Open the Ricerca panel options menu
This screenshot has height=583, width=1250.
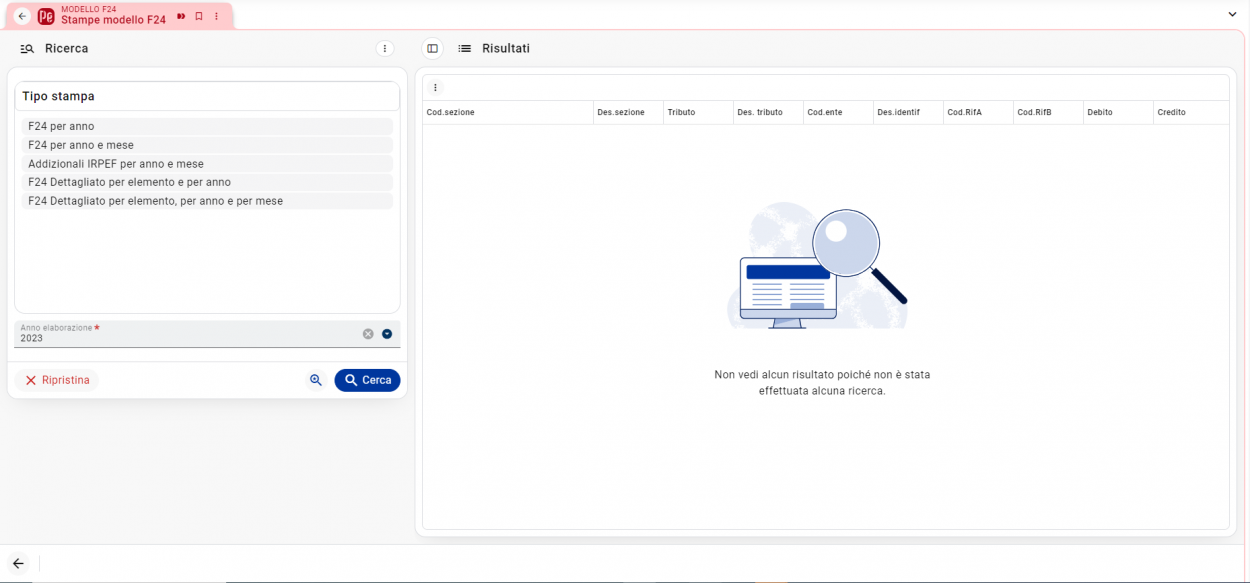[385, 48]
